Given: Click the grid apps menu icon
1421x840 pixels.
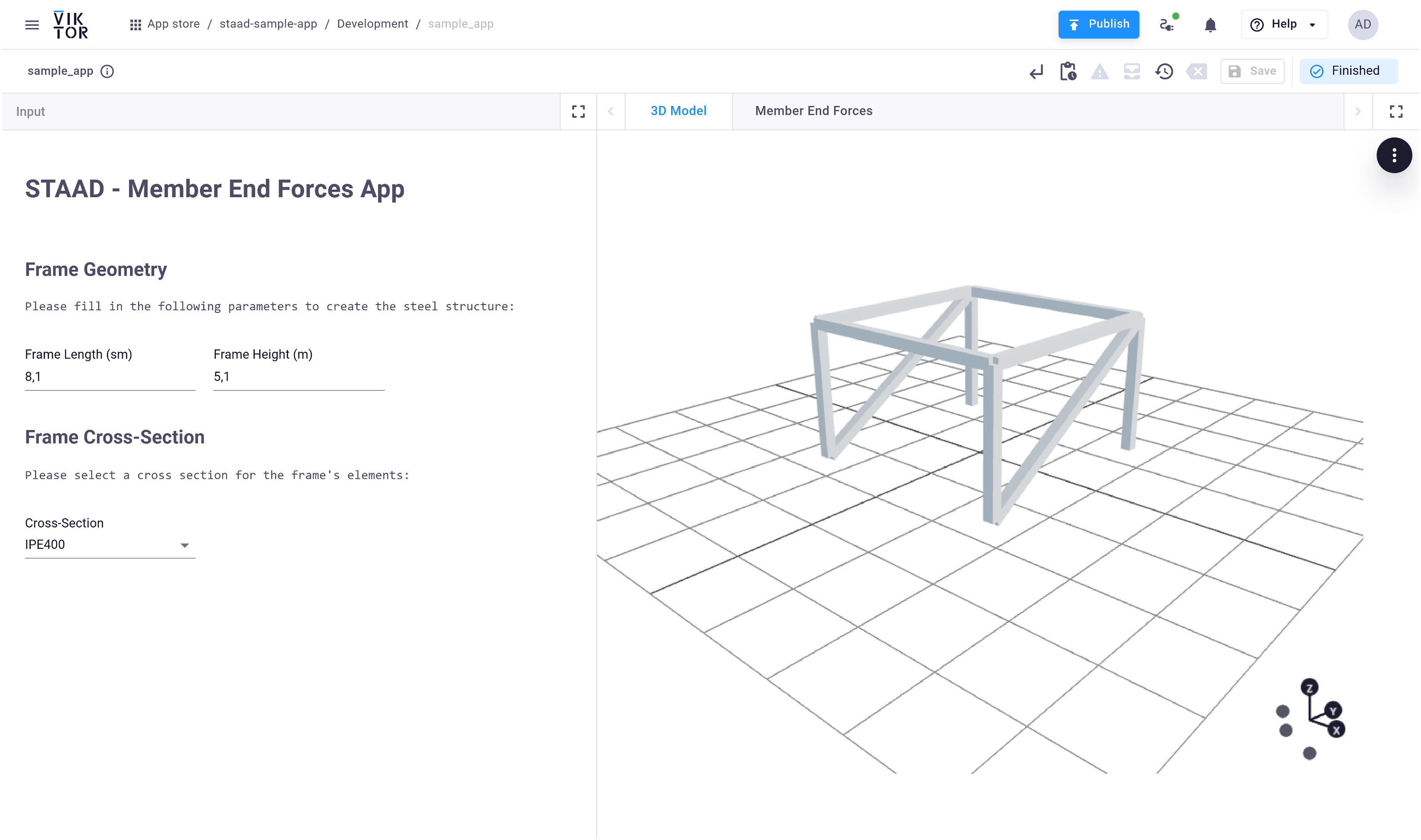Looking at the screenshot, I should [x=135, y=24].
